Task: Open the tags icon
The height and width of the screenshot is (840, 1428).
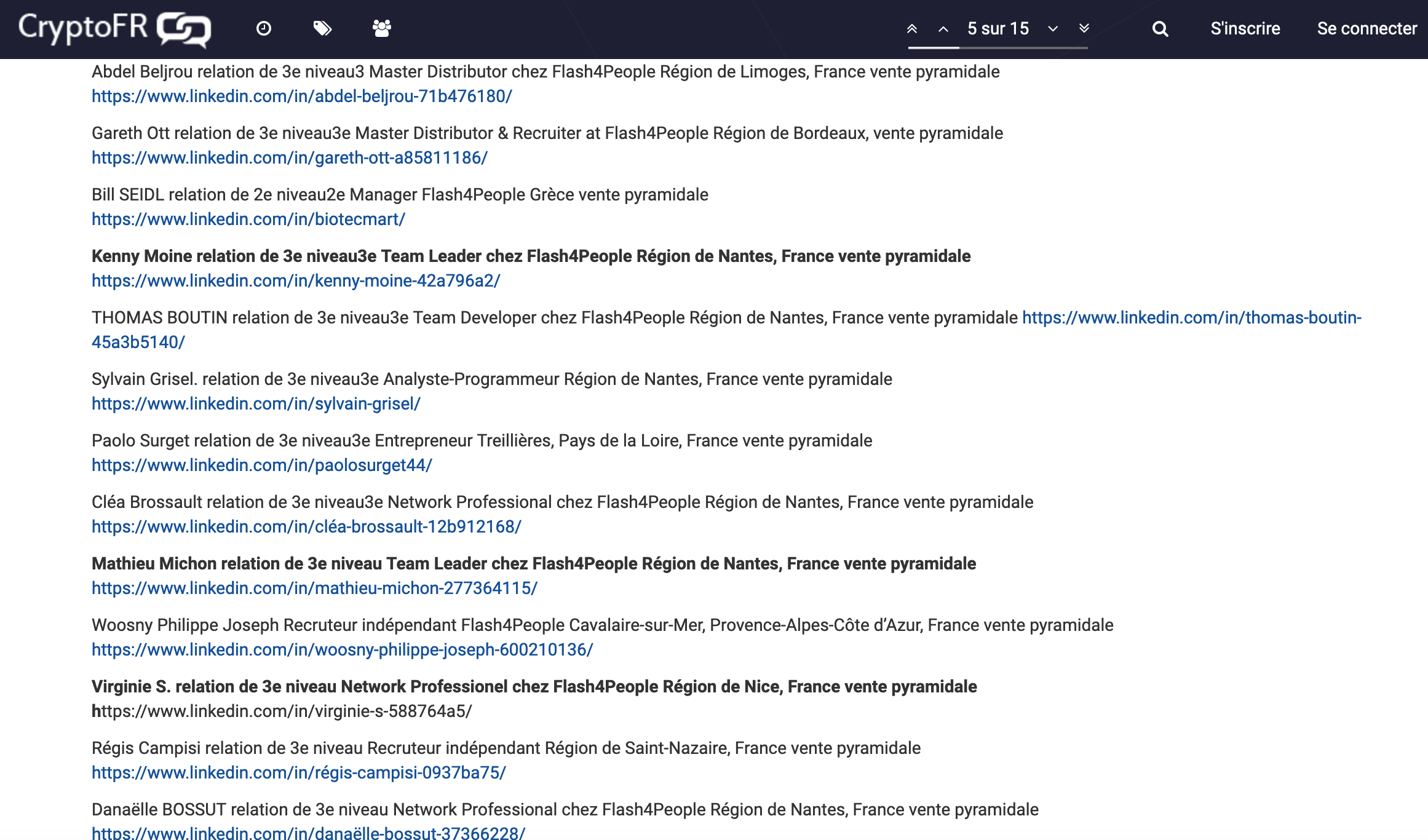Action: (322, 28)
